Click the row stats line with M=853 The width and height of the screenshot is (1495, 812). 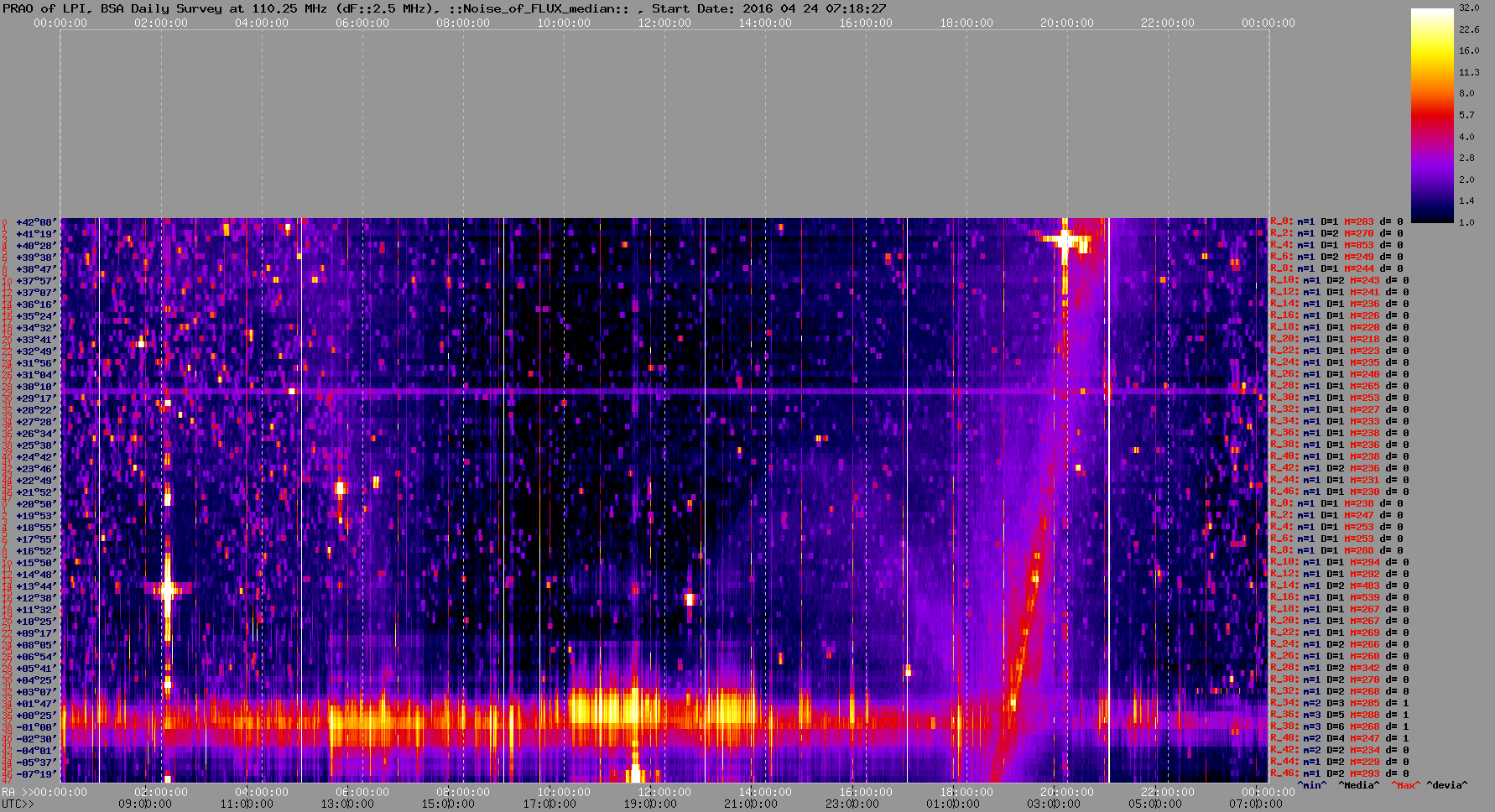coord(1340,246)
